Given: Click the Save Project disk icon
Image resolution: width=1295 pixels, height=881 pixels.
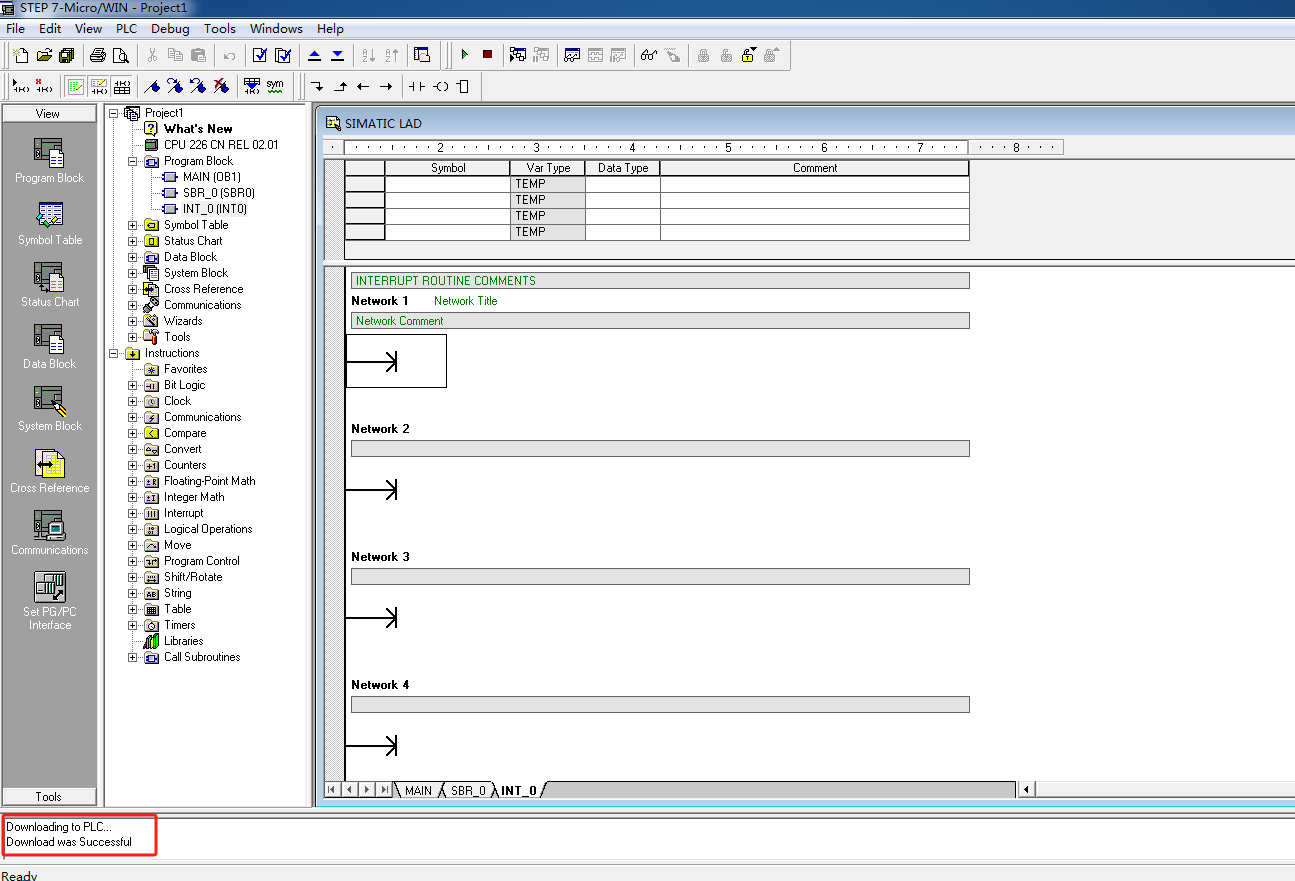Looking at the screenshot, I should [67, 55].
